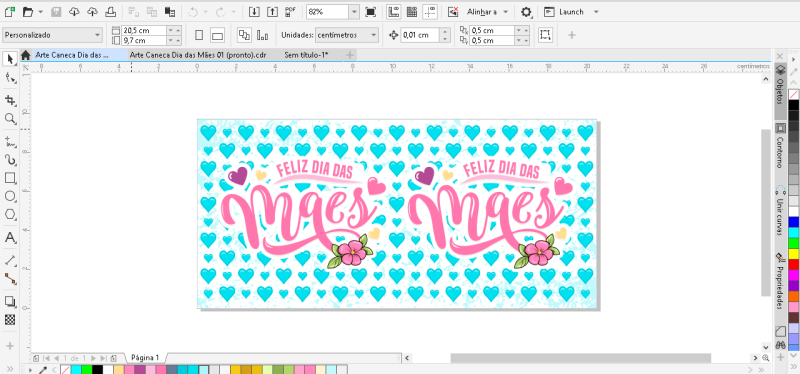Select the Polygon tool
This screenshot has width=800, height=374.
[x=10, y=215]
